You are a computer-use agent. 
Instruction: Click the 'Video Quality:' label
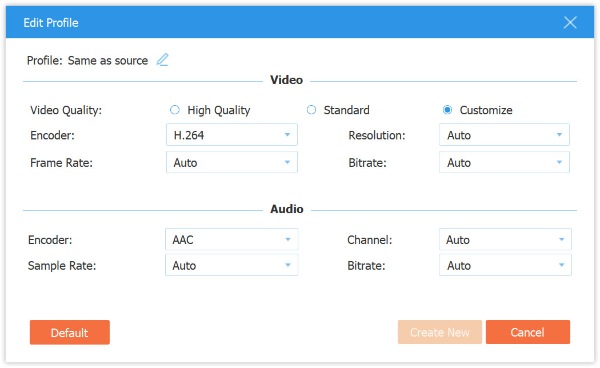(66, 111)
